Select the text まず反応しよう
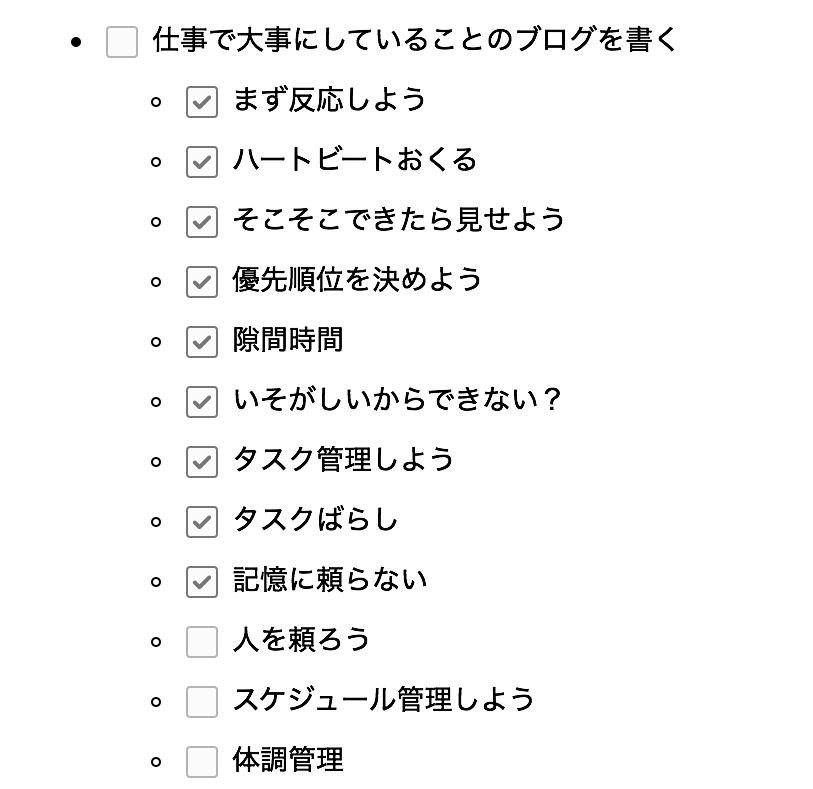 (x=328, y=101)
